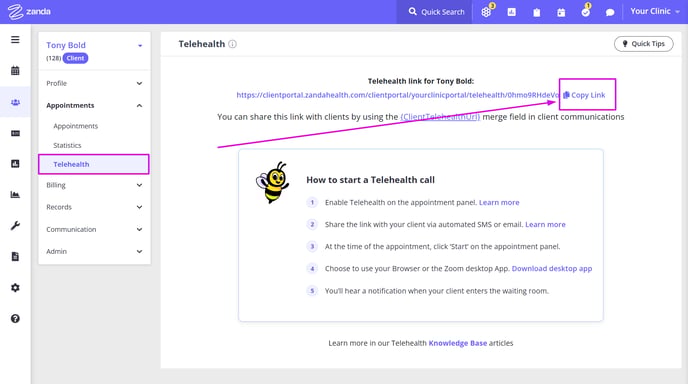Open the wrench tools icon in sidebar
Viewport: 688px width, 384px height.
[15, 226]
